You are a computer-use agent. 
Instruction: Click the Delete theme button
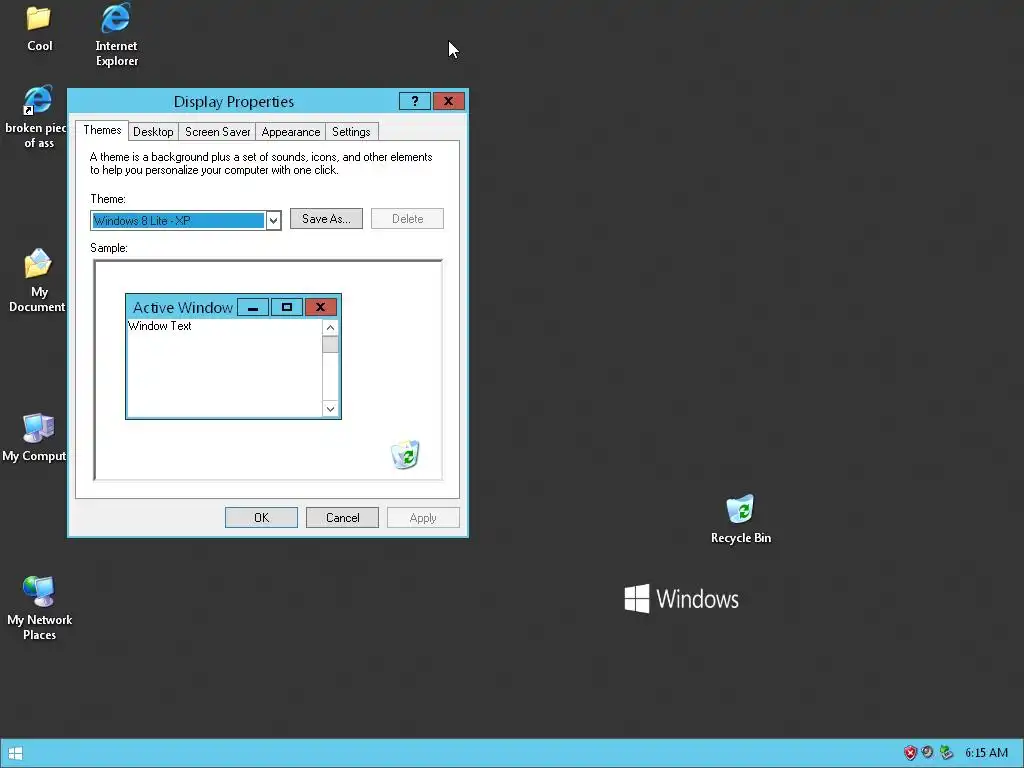point(408,219)
